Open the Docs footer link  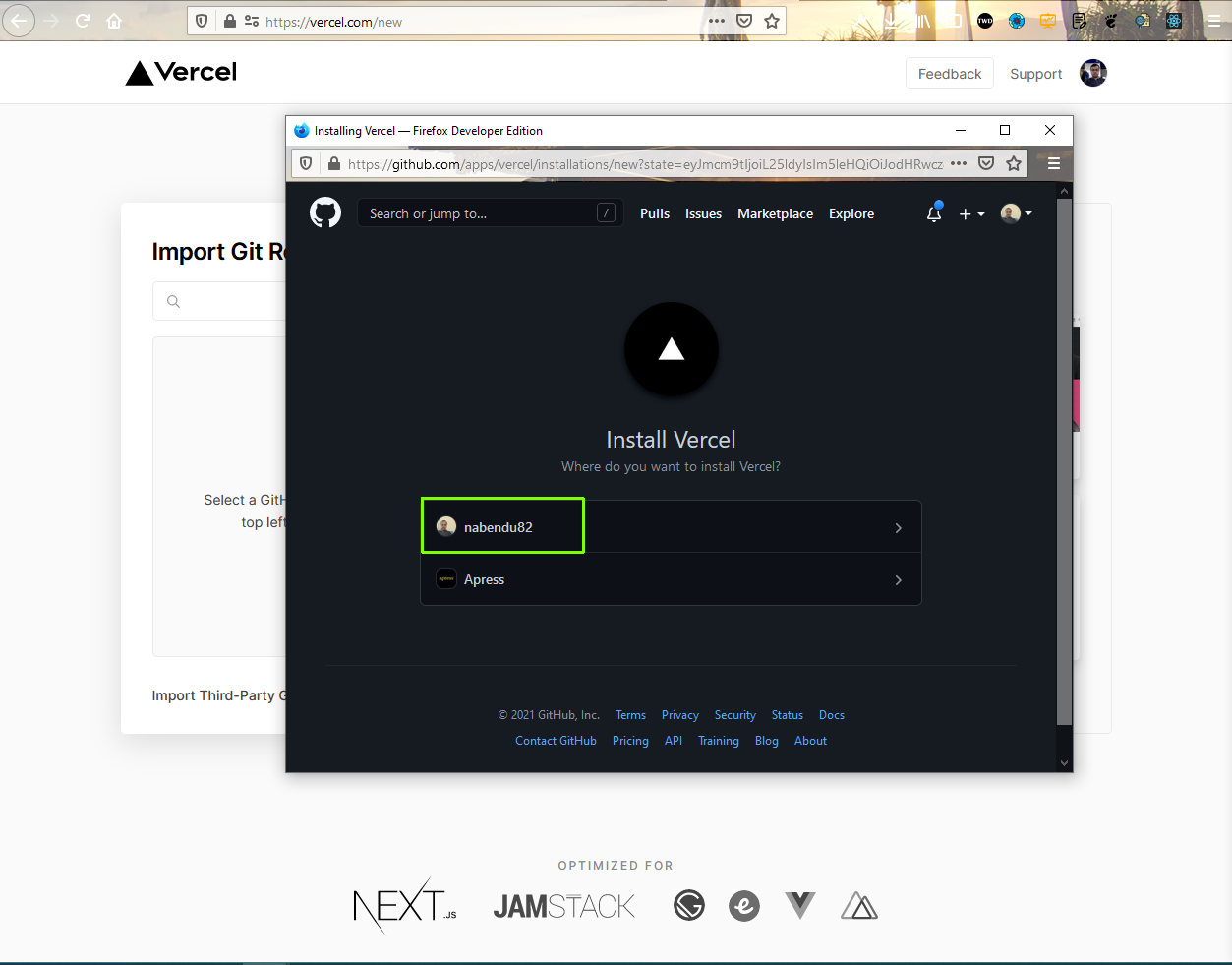[832, 715]
